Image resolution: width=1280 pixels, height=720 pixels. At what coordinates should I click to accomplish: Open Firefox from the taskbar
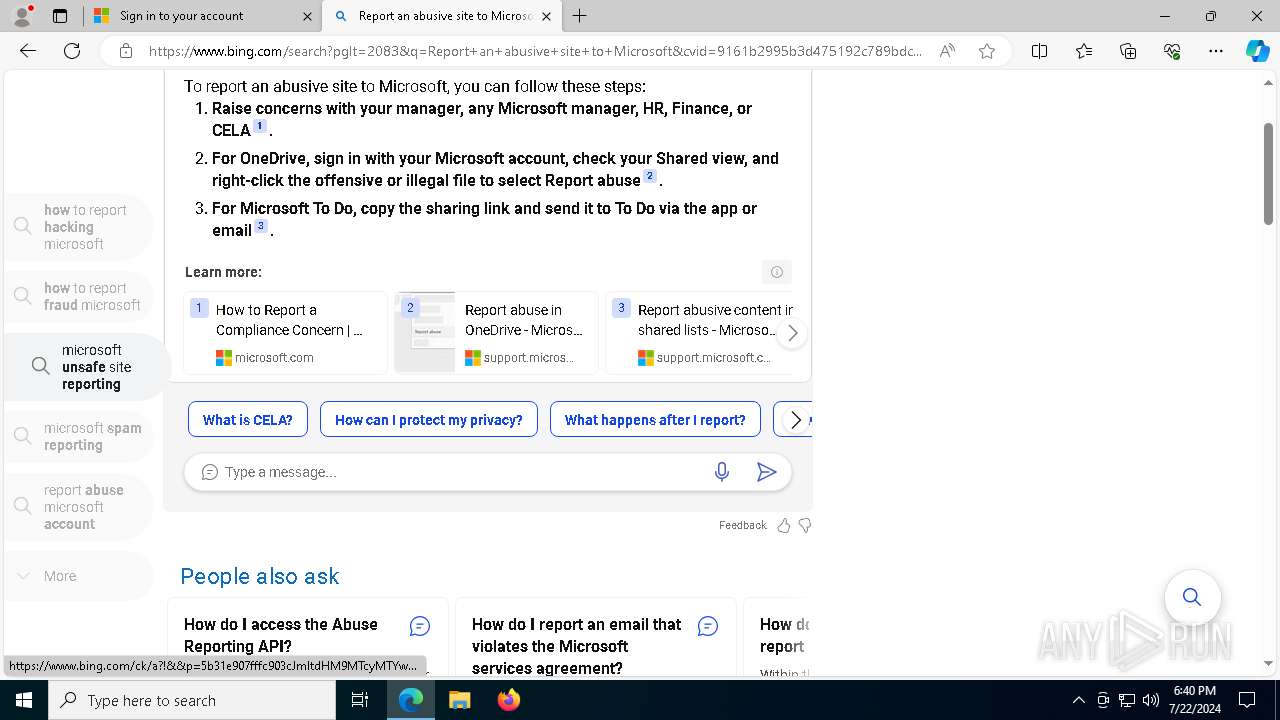tap(508, 700)
